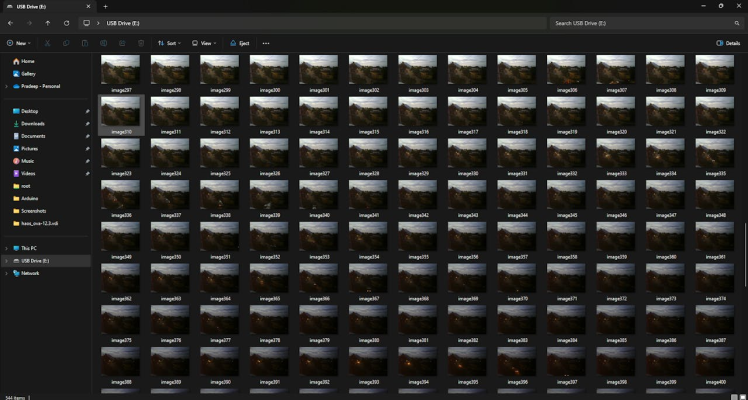Select the image400 thumbnail
The height and width of the screenshot is (400, 748).
pyautogui.click(x=715, y=361)
